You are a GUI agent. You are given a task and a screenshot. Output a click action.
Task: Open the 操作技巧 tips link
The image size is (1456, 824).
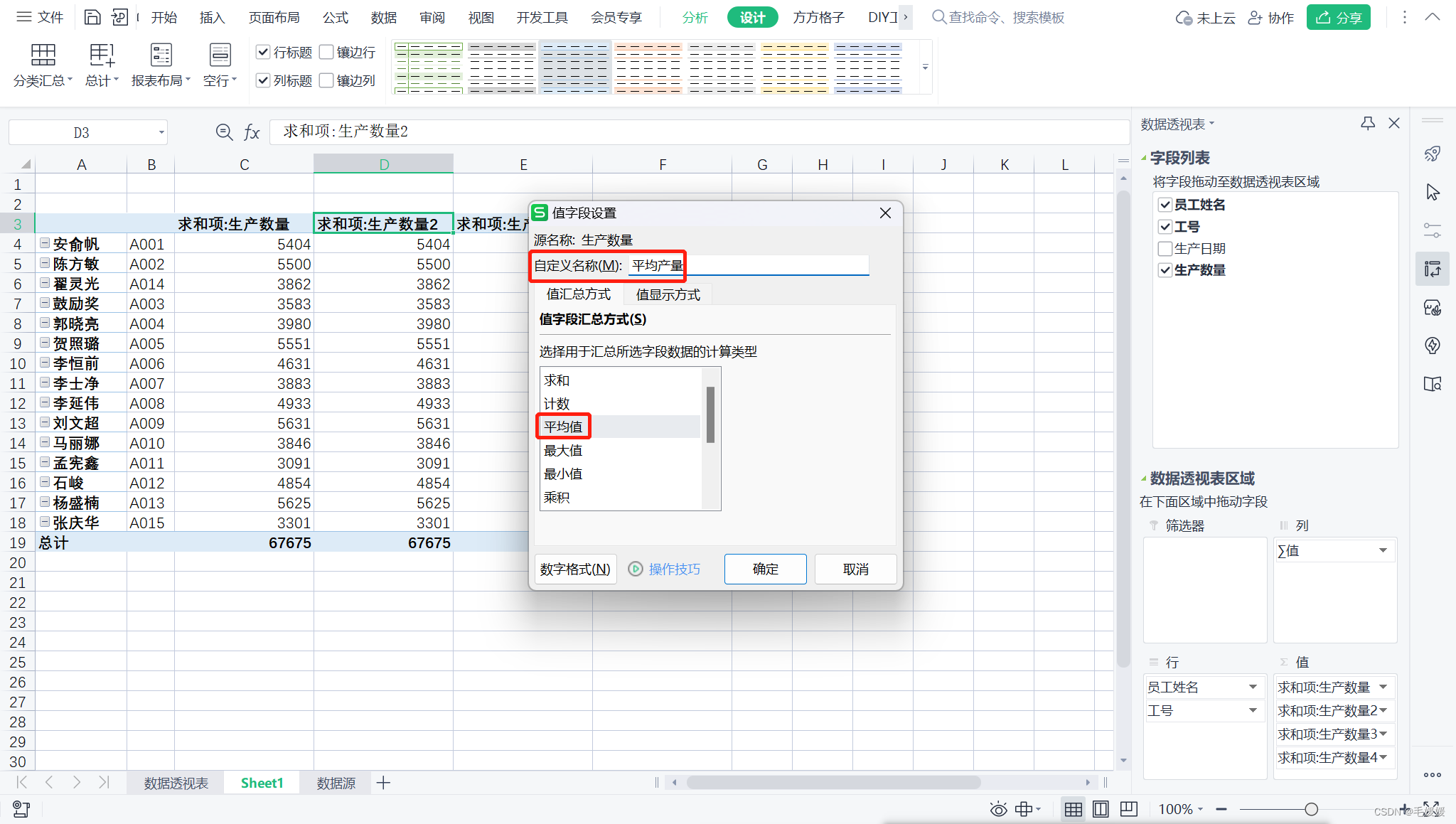[x=674, y=569]
